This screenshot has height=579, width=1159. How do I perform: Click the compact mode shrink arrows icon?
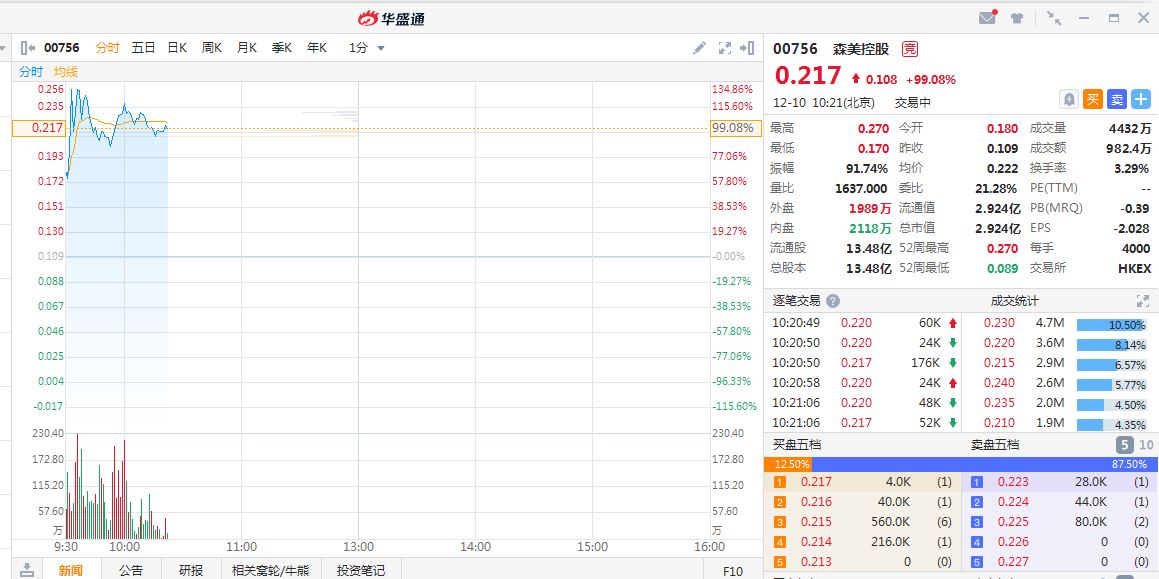(1054, 18)
